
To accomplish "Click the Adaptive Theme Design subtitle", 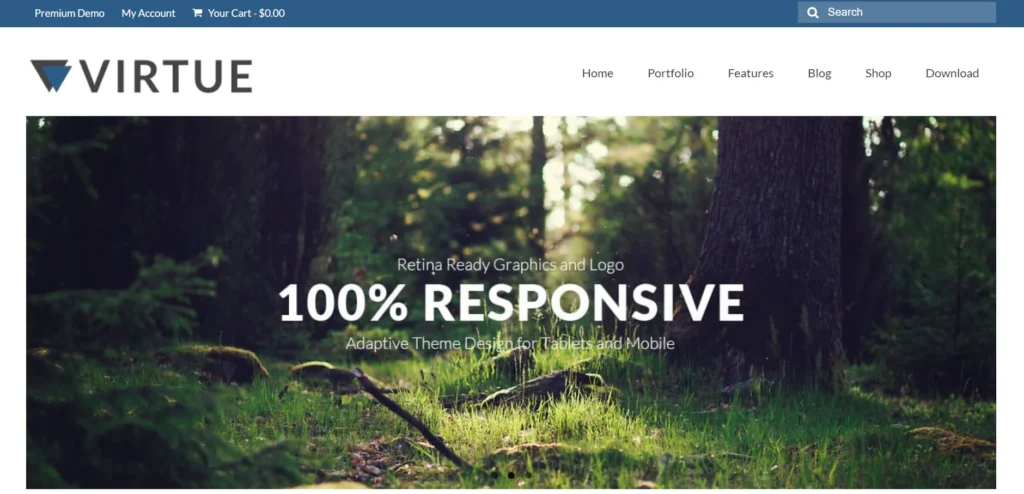I will point(510,343).
